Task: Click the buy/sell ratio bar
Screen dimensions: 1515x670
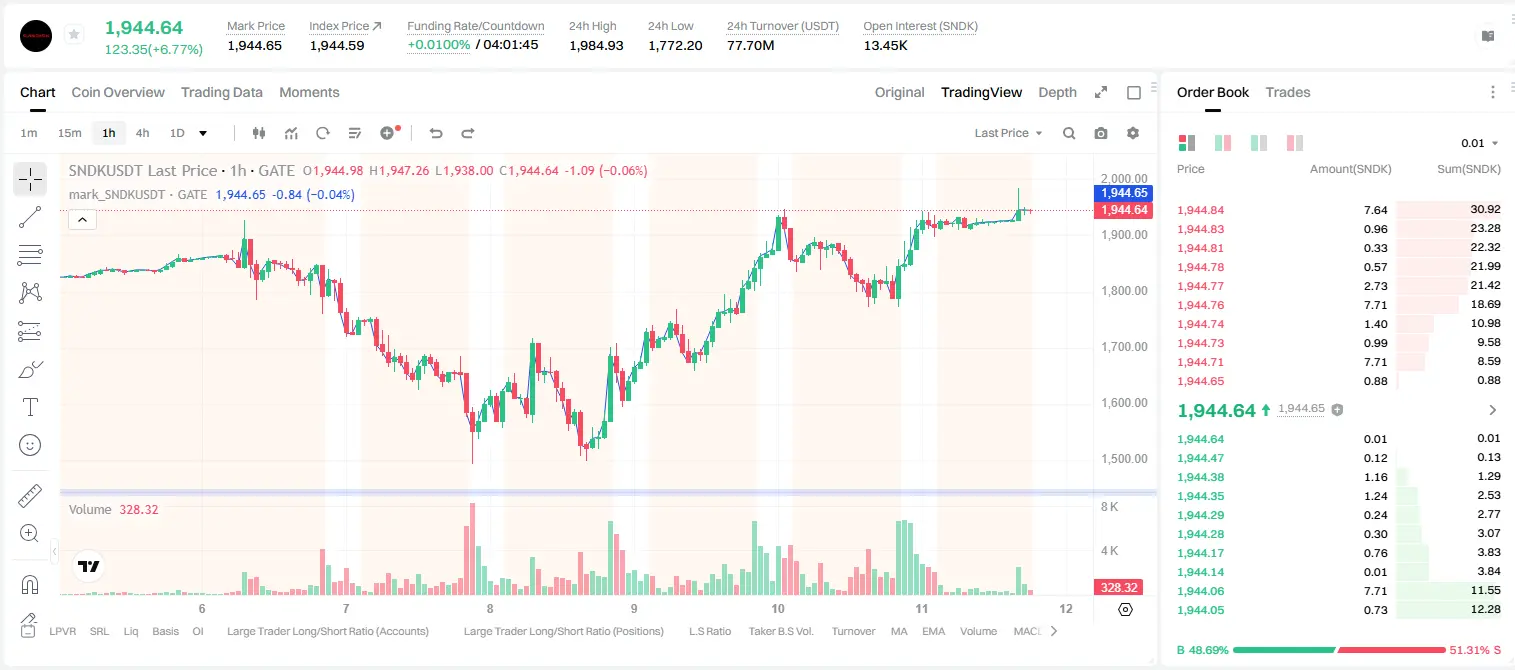Action: click(x=1339, y=650)
